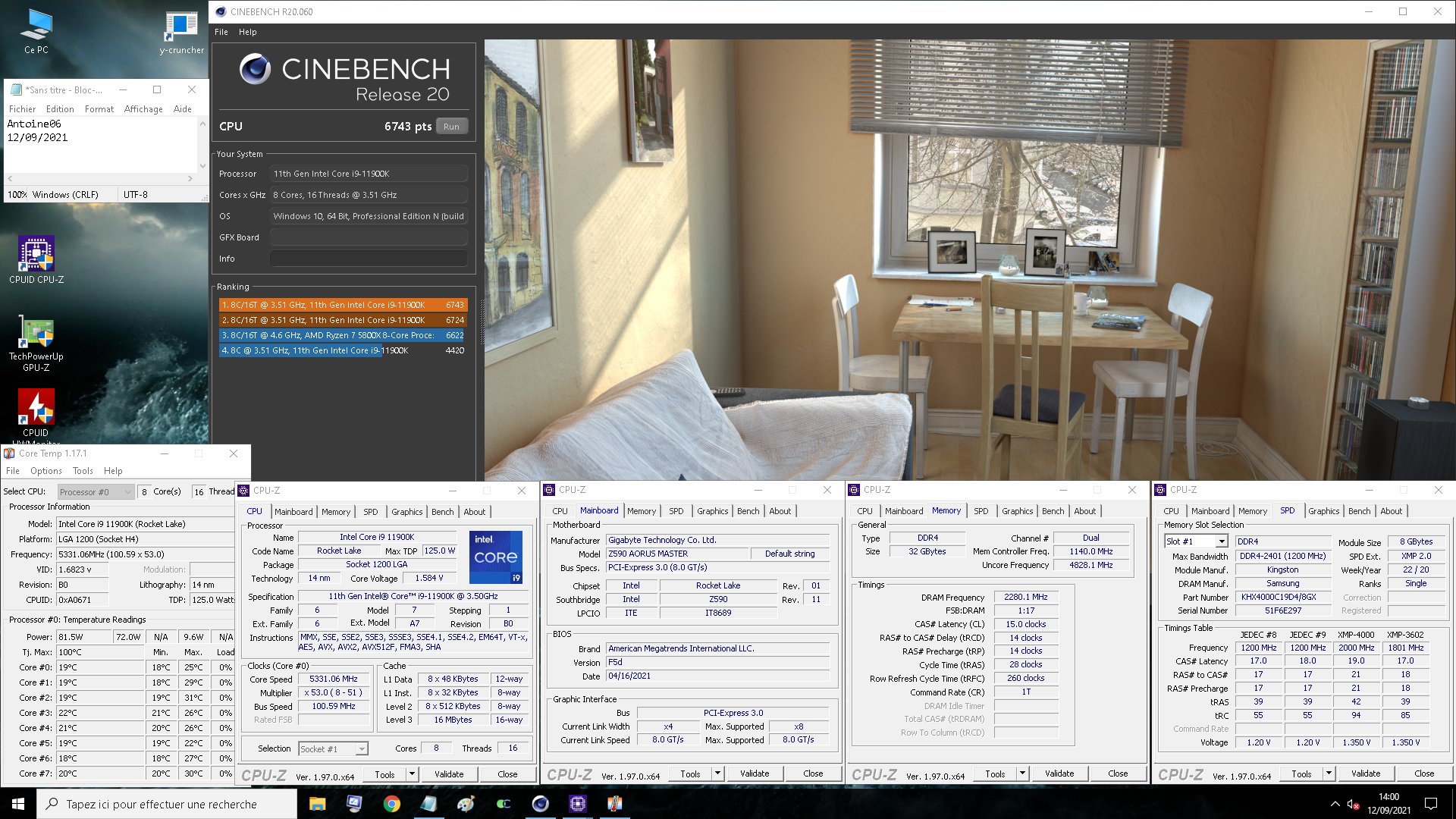Image resolution: width=1456 pixels, height=819 pixels.
Task: Click the muted volume icon in system tray
Action: (1352, 804)
